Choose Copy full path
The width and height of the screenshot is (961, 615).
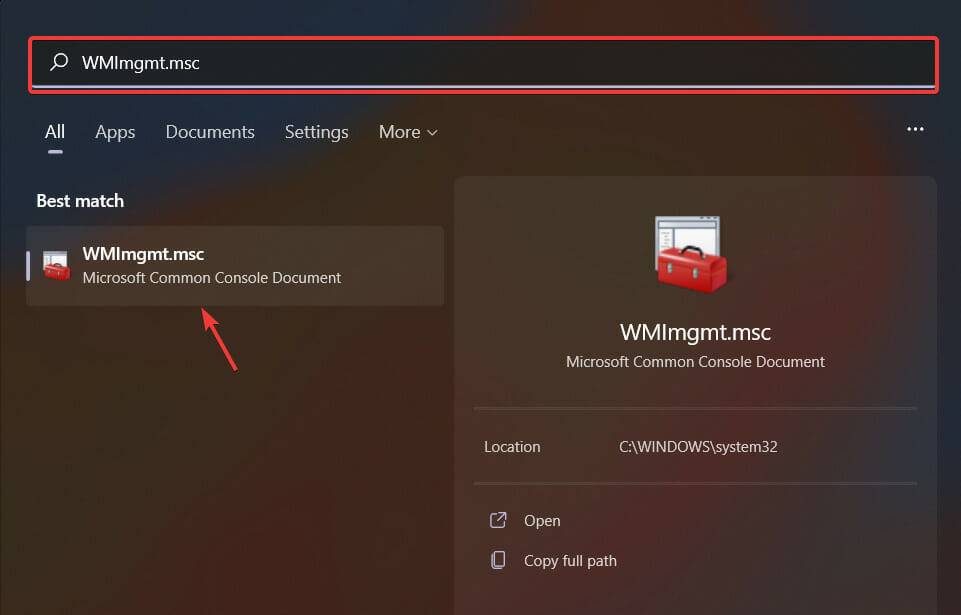pos(570,560)
